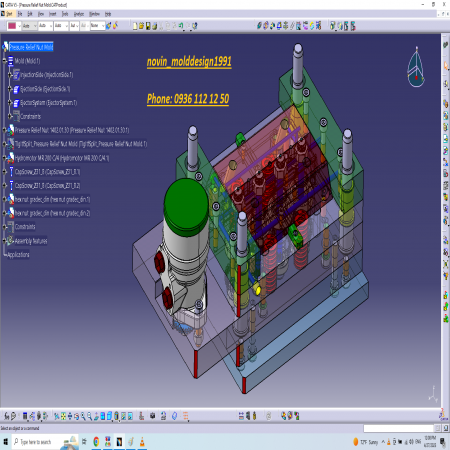450x450 pixels.
Task: Expand the EjectorSystem tree node
Action: (10, 103)
